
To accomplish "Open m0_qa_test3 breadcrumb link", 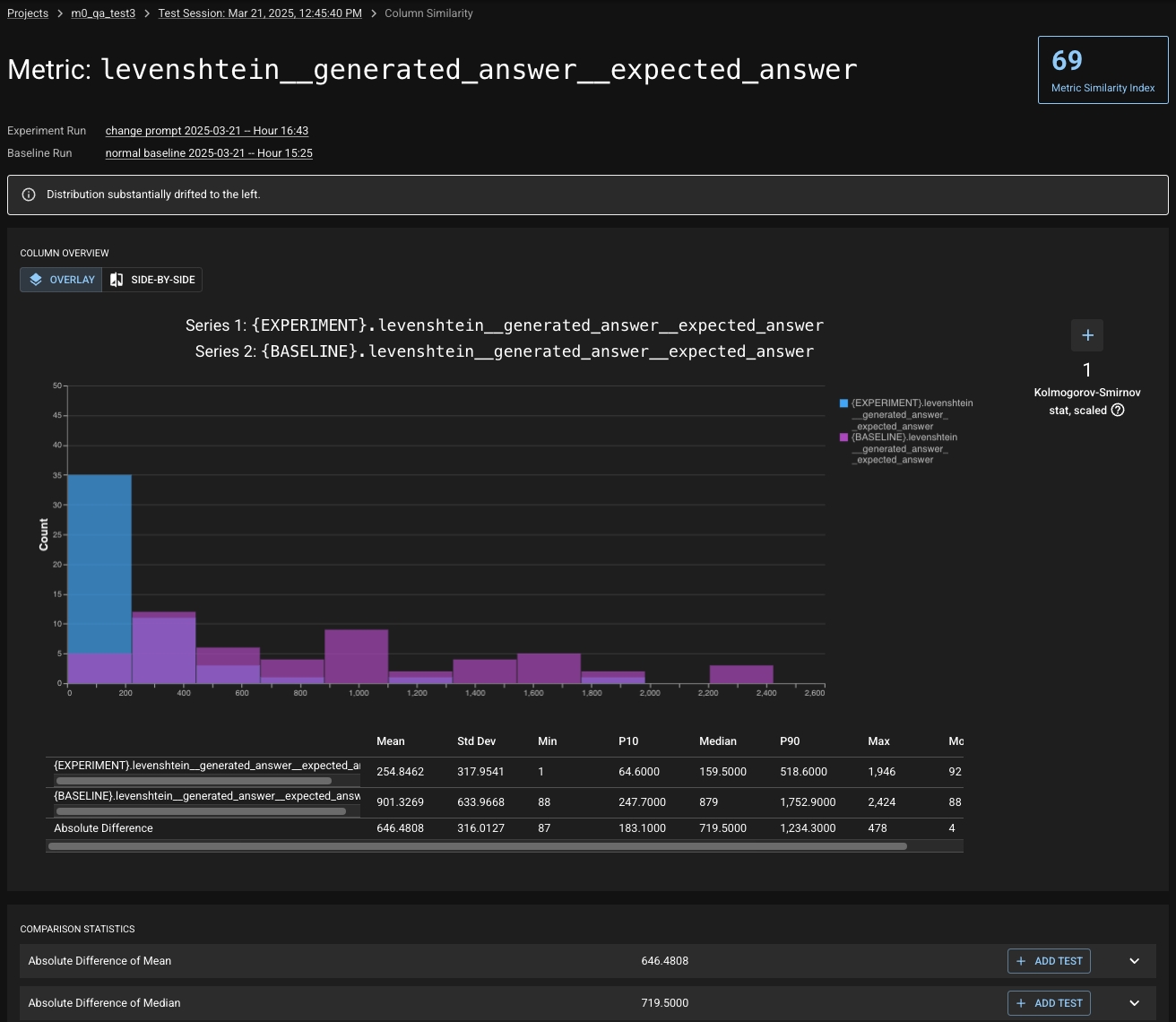I will tap(103, 13).
